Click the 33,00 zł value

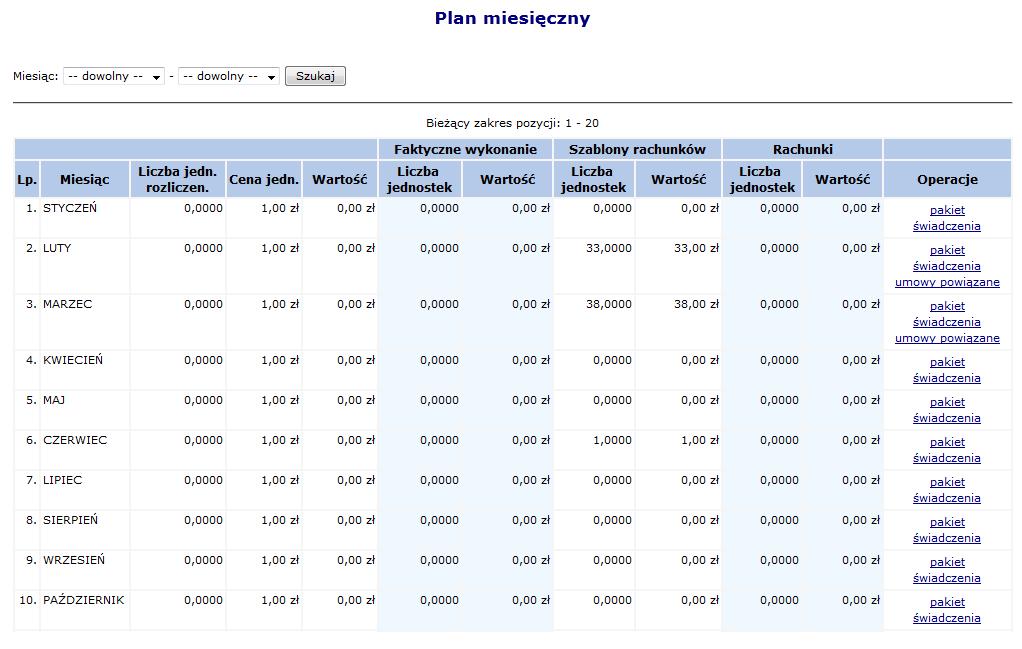(x=696, y=248)
